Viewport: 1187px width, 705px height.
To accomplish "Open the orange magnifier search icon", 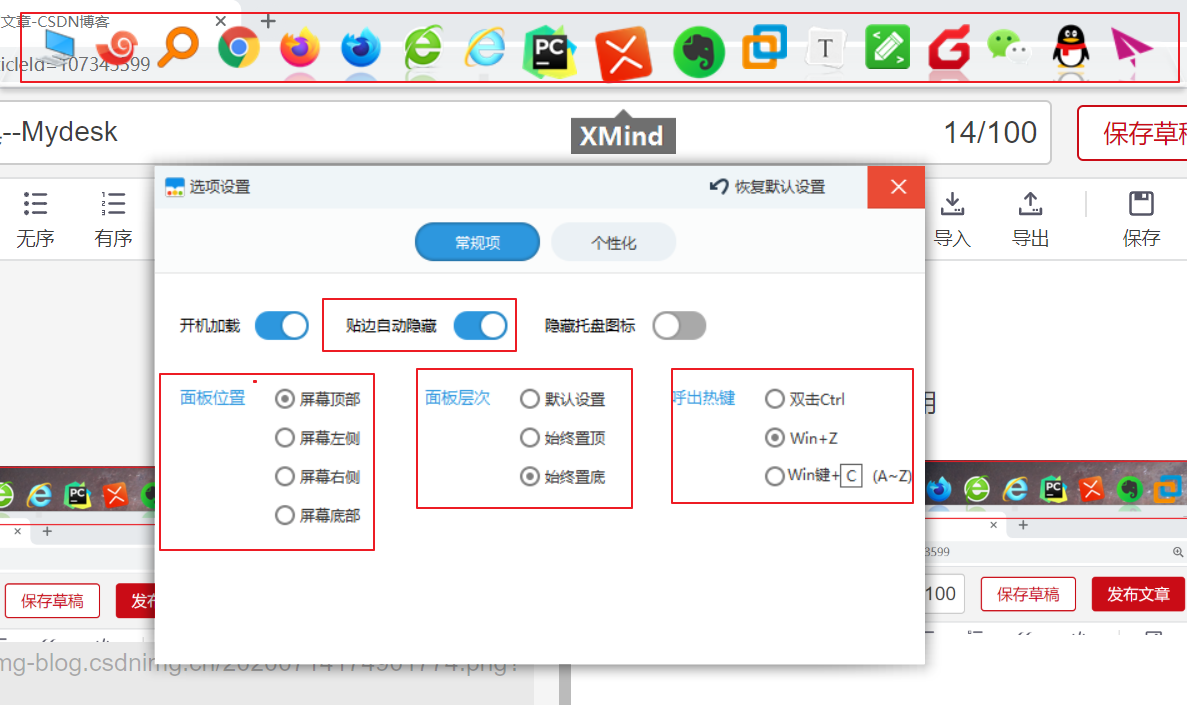I will (x=179, y=47).
